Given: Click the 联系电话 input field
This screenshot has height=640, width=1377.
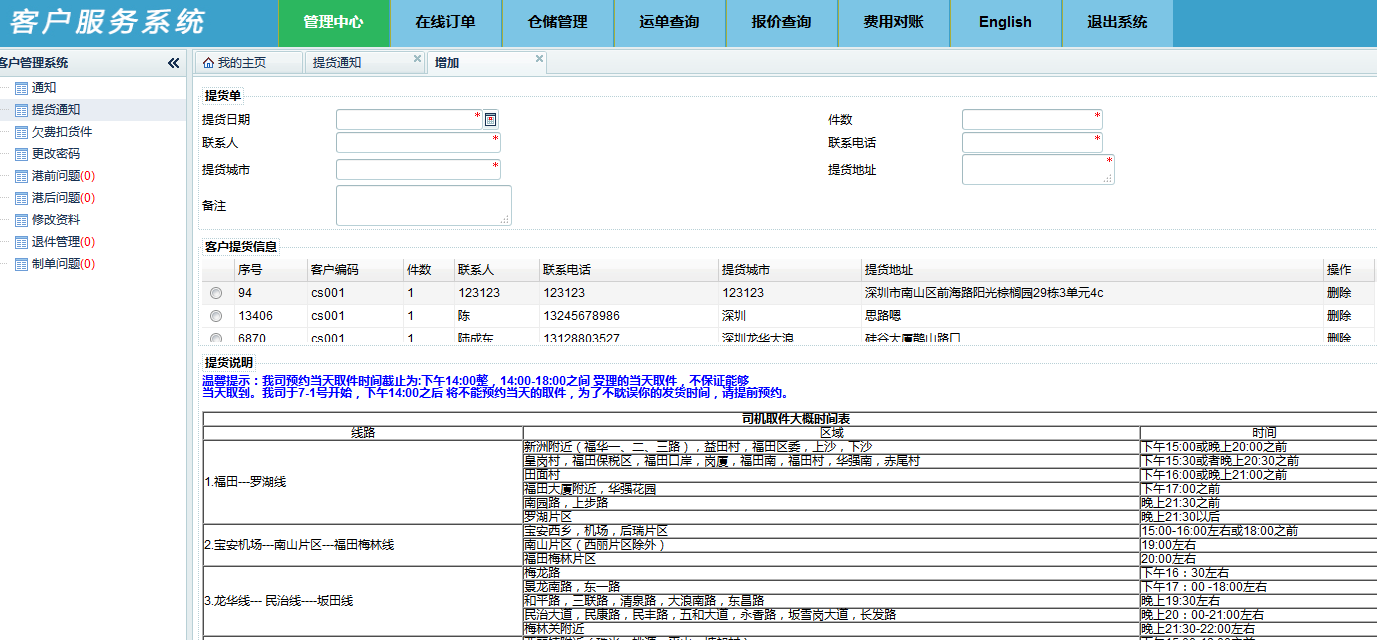Looking at the screenshot, I should pos(1031,143).
